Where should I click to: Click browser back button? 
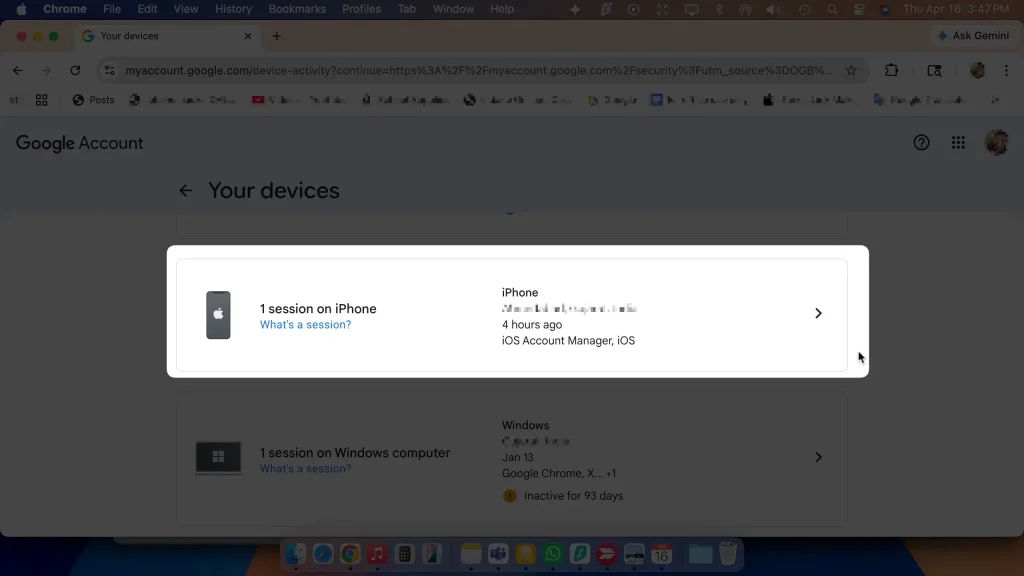click(x=18, y=71)
